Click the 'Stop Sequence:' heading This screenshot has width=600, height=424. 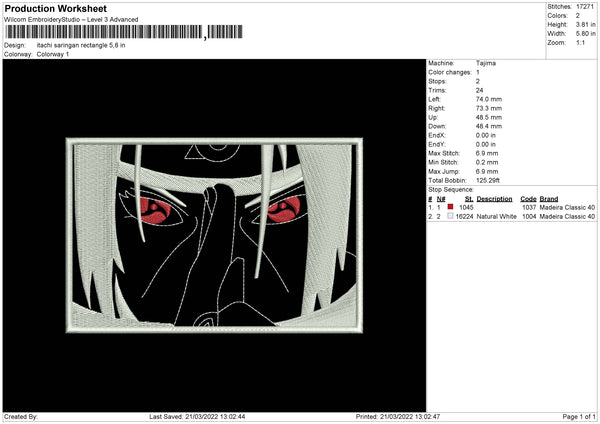point(451,190)
